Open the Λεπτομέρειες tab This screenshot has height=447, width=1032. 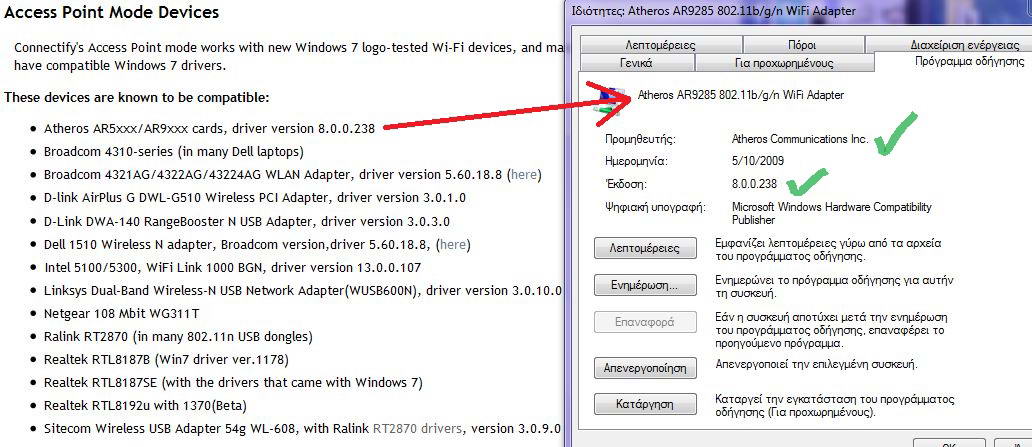tap(661, 45)
